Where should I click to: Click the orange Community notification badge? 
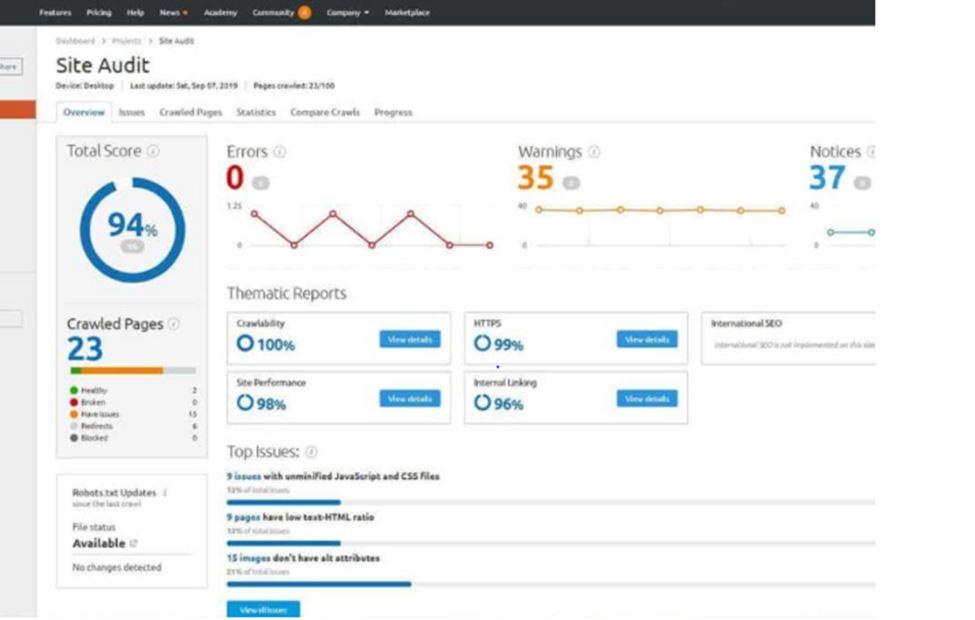tap(305, 13)
